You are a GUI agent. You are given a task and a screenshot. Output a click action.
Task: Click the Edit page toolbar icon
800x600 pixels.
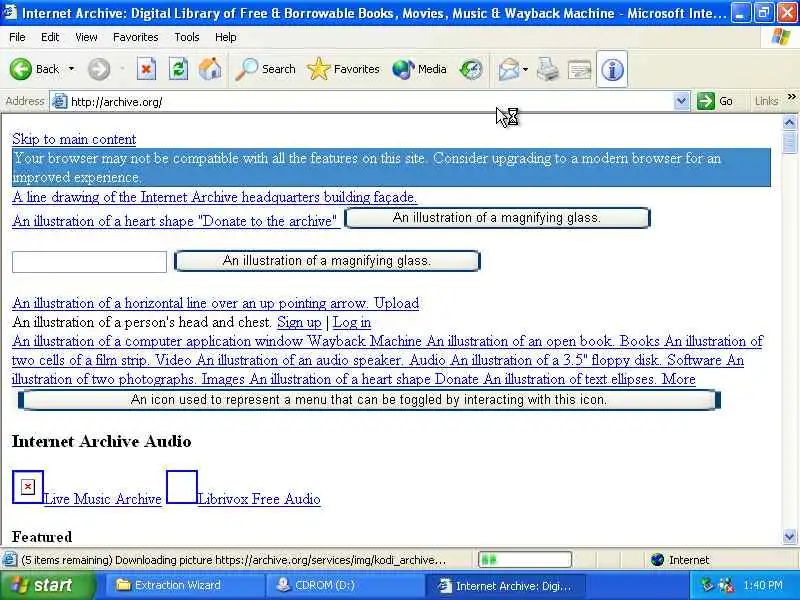[580, 69]
